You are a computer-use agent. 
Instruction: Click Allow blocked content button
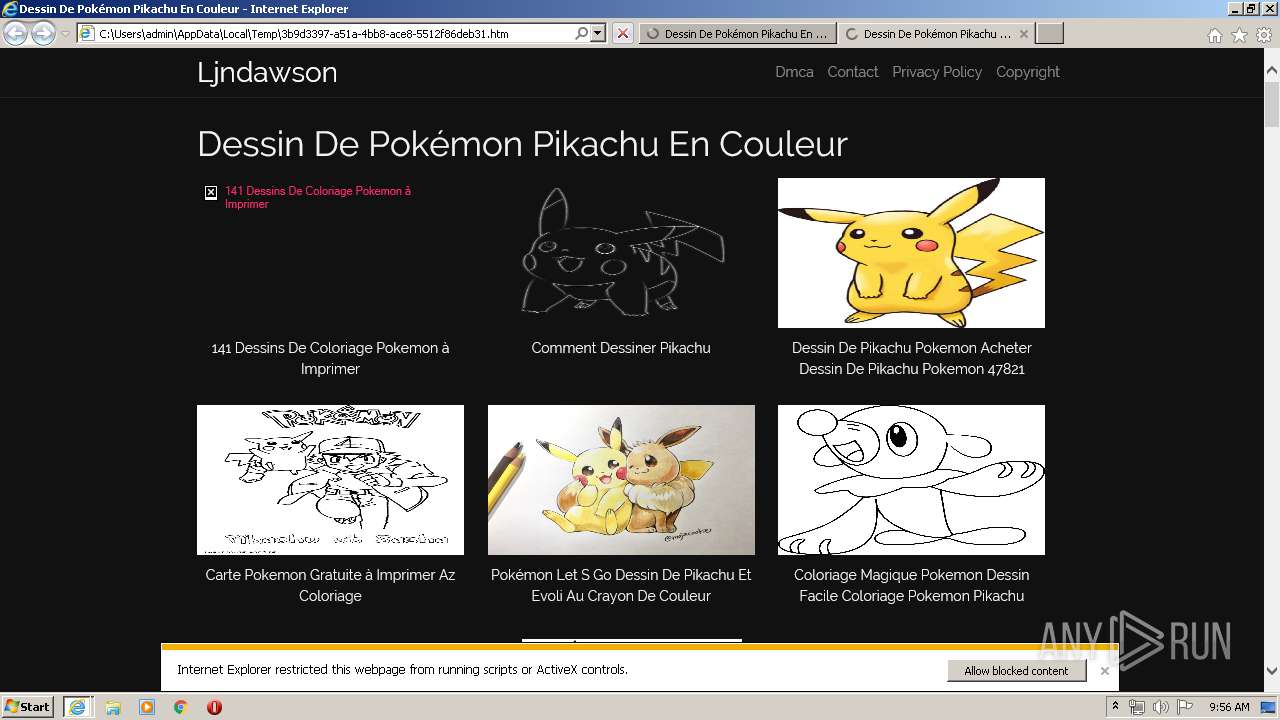pyautogui.click(x=1016, y=671)
